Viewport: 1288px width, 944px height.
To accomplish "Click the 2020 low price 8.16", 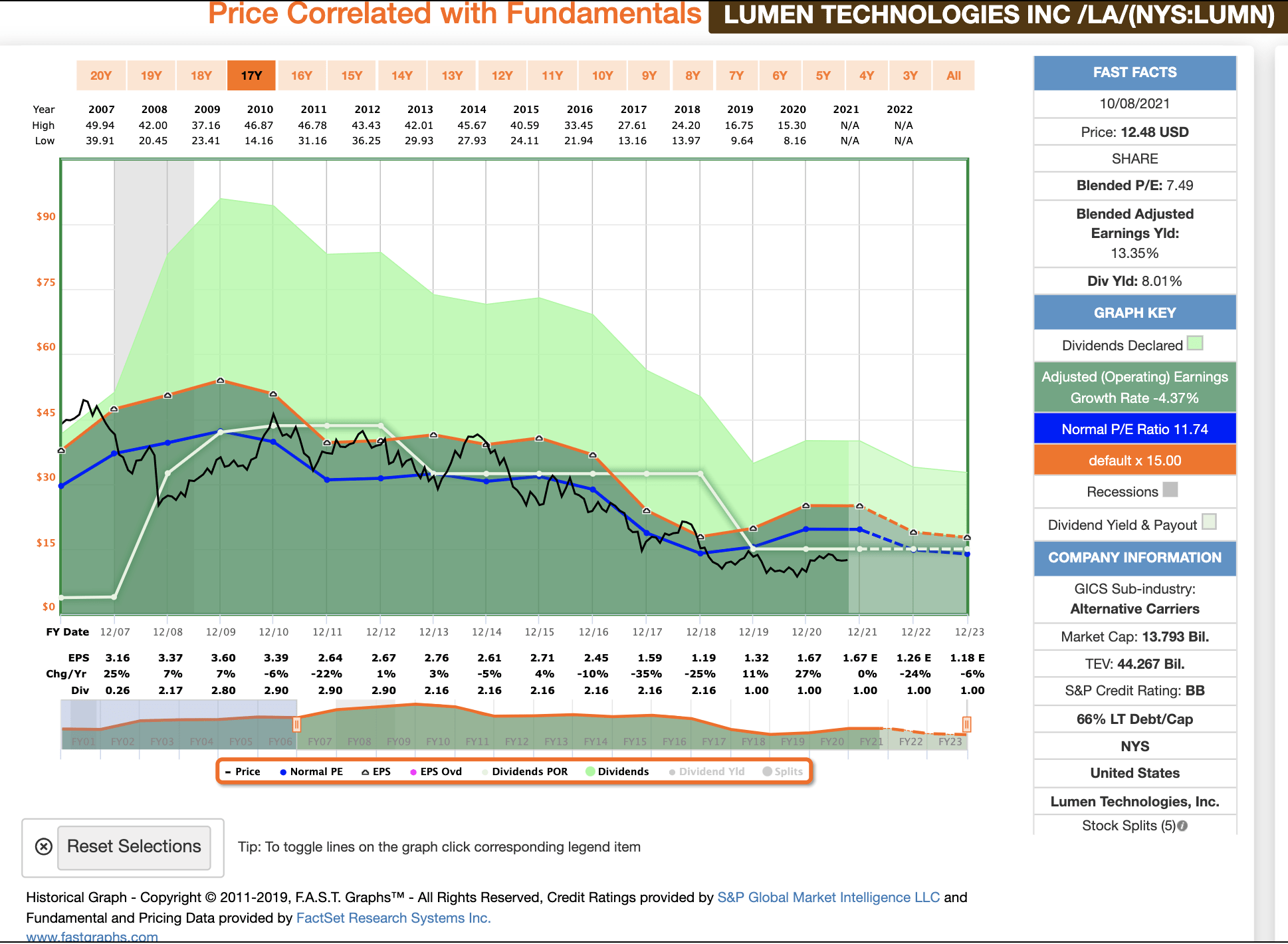I will tap(795, 141).
